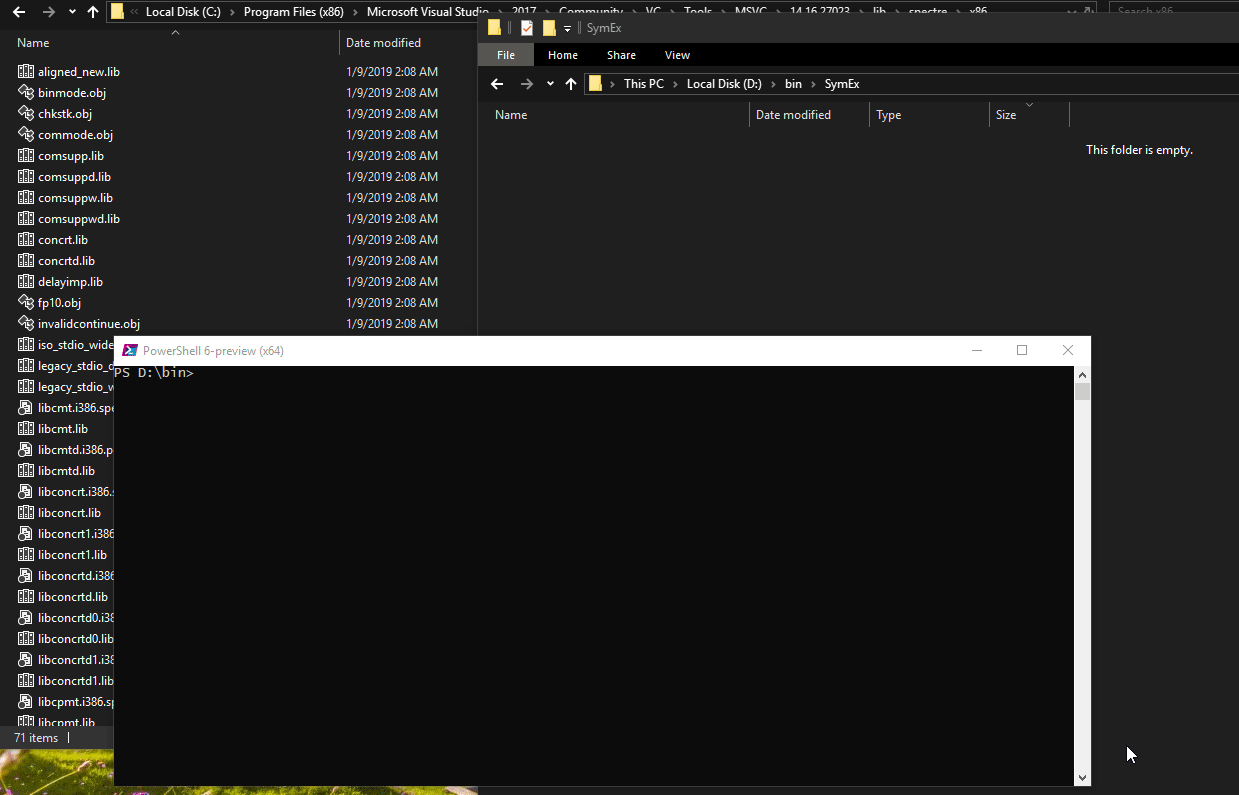Go back in the SymEx explorer window

(497, 84)
